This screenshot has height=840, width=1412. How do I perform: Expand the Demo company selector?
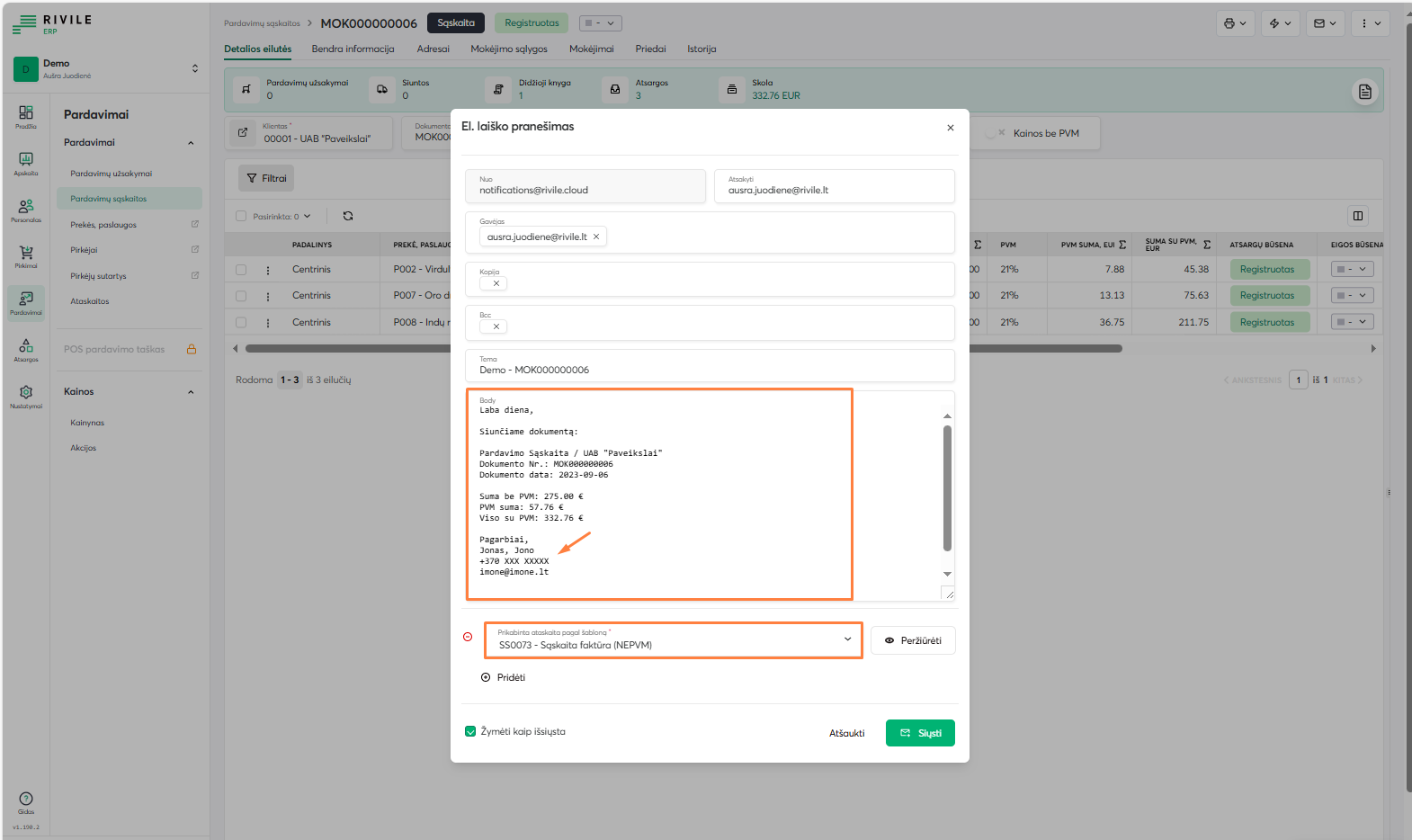(195, 68)
